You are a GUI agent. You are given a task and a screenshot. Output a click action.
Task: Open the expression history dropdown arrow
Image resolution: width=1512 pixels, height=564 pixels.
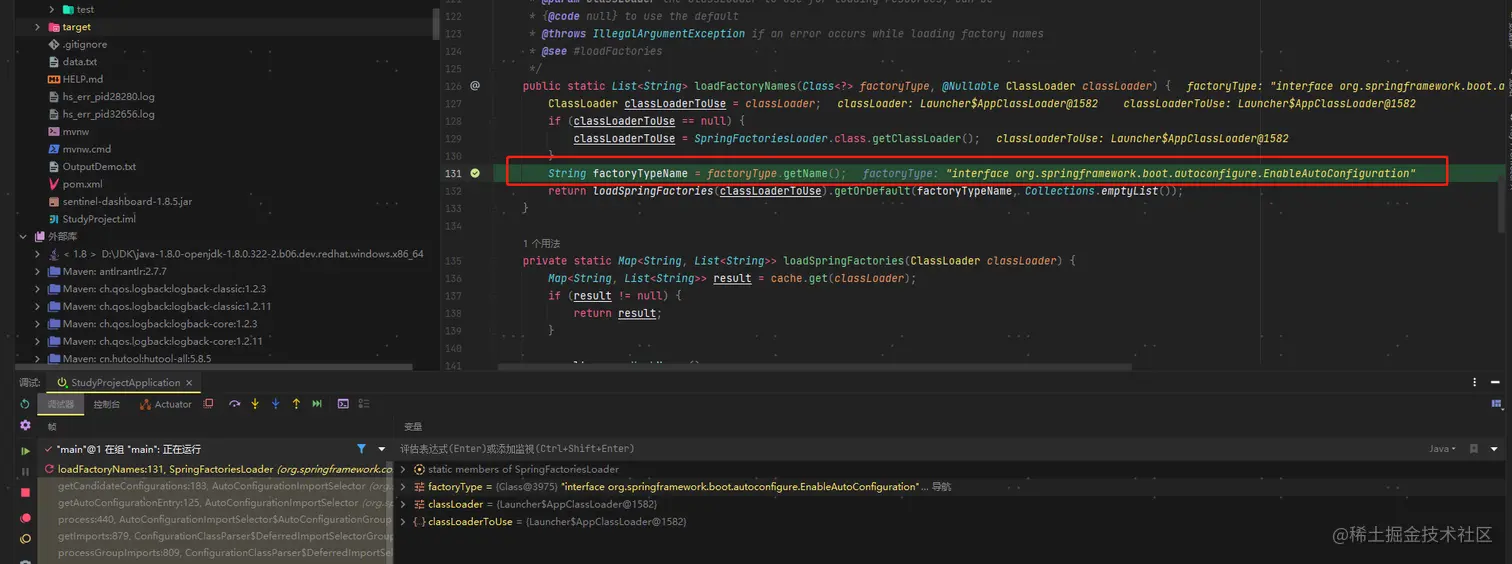click(1494, 449)
